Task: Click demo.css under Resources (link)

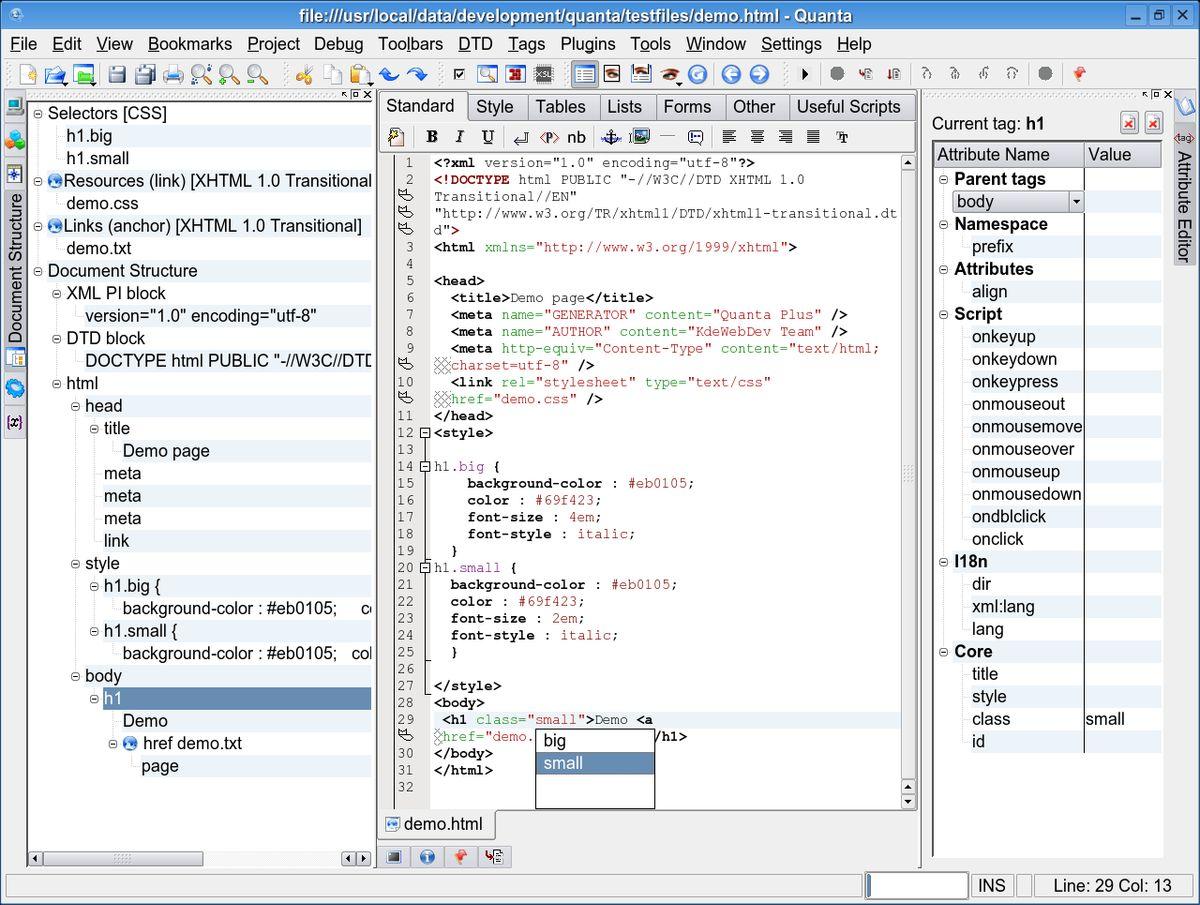Action: (x=102, y=203)
